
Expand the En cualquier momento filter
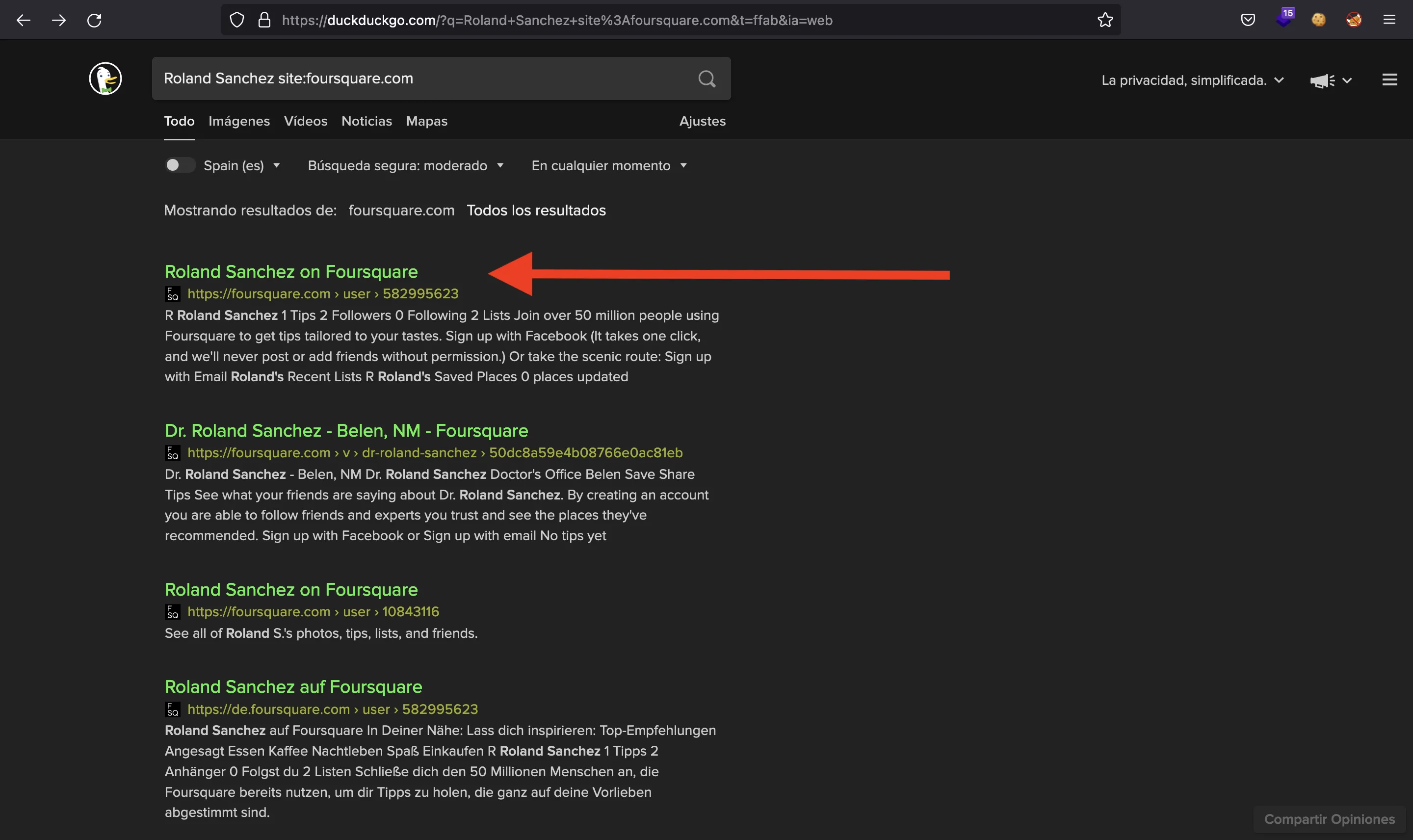pos(608,165)
